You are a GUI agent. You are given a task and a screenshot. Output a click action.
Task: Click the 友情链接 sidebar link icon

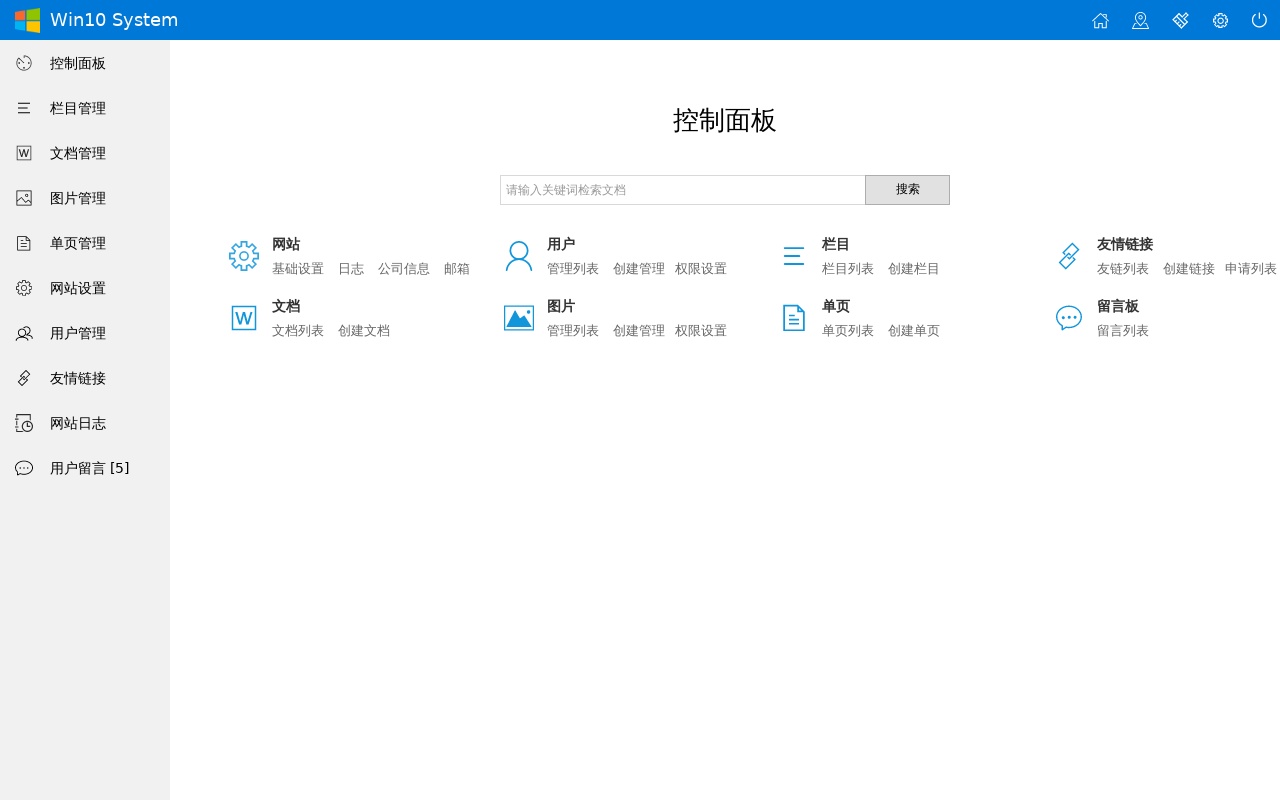coord(24,378)
